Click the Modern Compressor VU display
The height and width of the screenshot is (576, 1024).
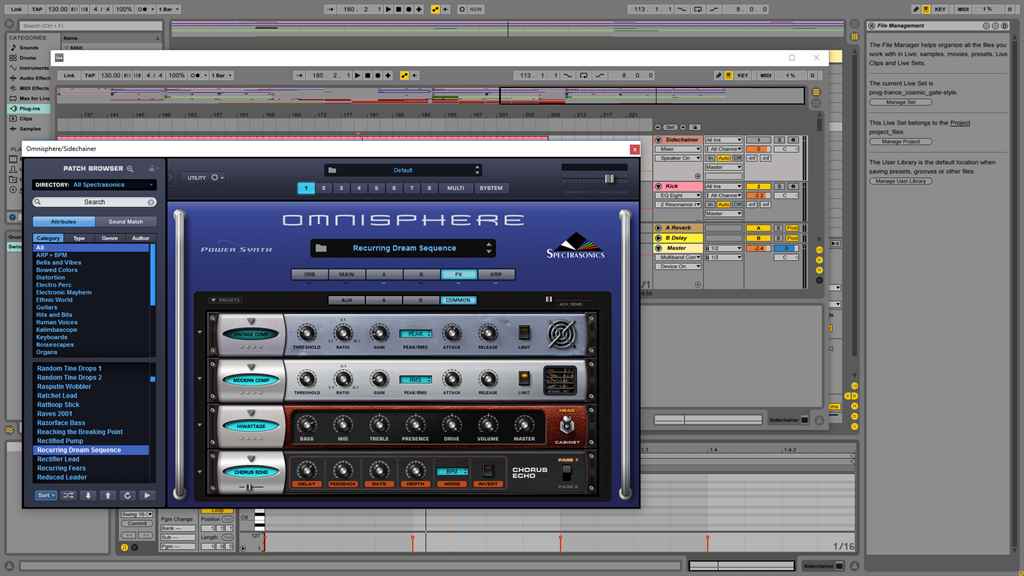click(560, 380)
